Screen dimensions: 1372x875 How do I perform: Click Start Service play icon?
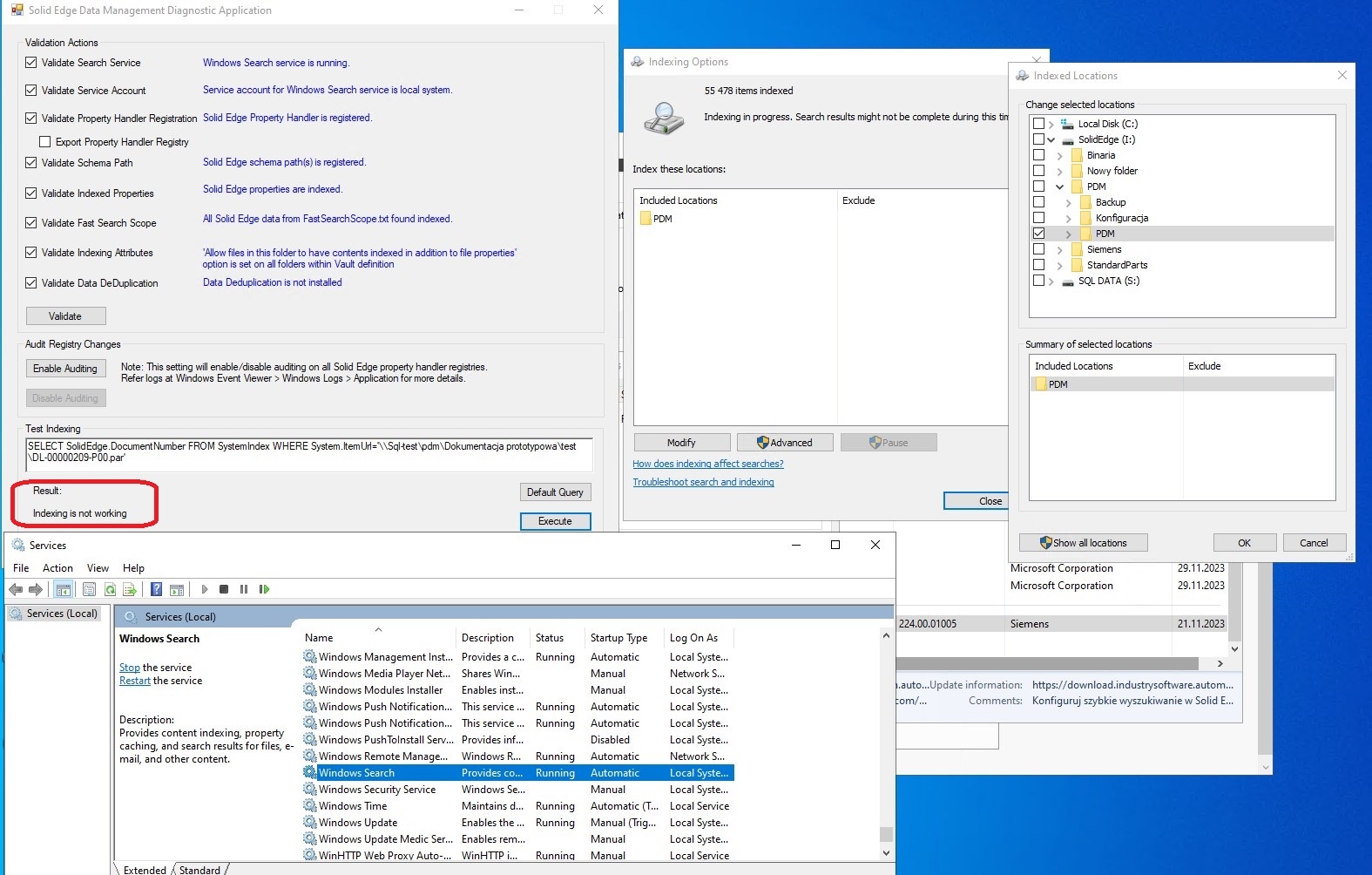(205, 590)
